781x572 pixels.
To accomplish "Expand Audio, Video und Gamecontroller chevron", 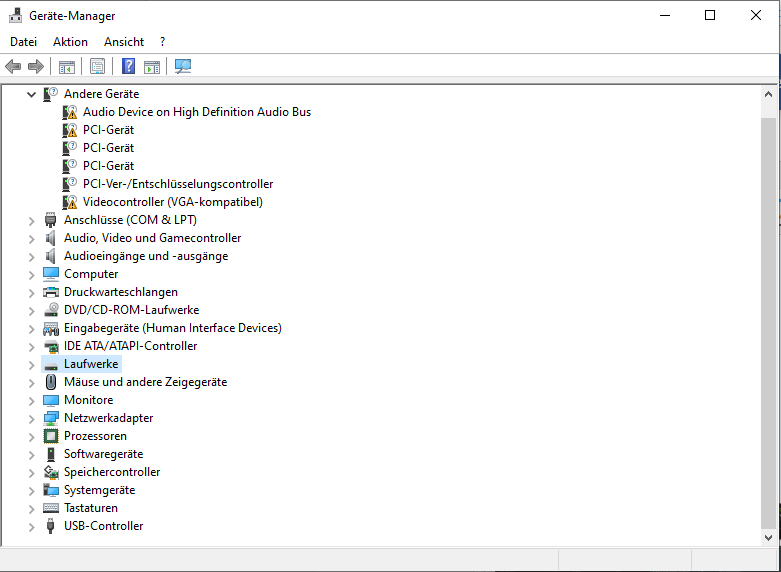I will tap(31, 238).
